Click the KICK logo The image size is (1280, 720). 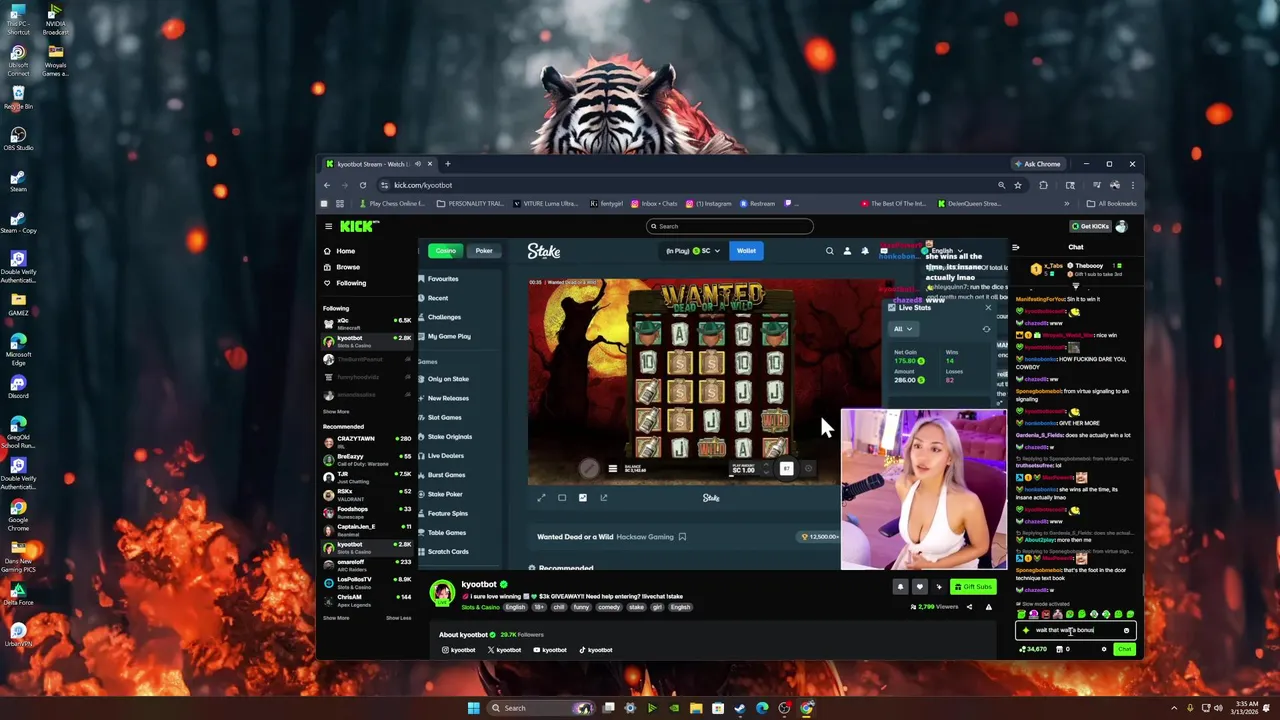[x=359, y=227]
